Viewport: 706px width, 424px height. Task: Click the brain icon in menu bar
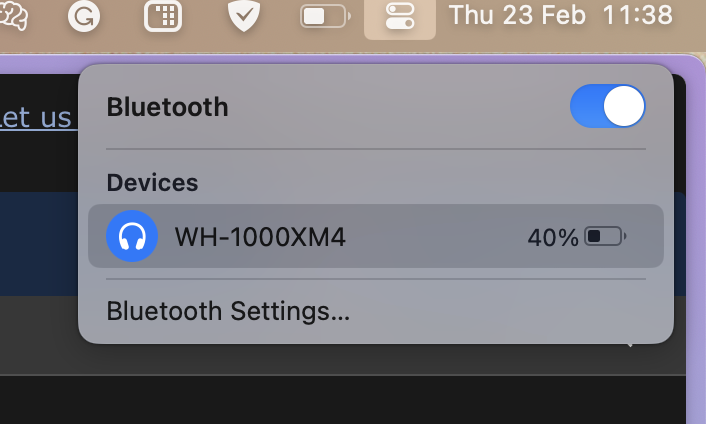(x=14, y=16)
